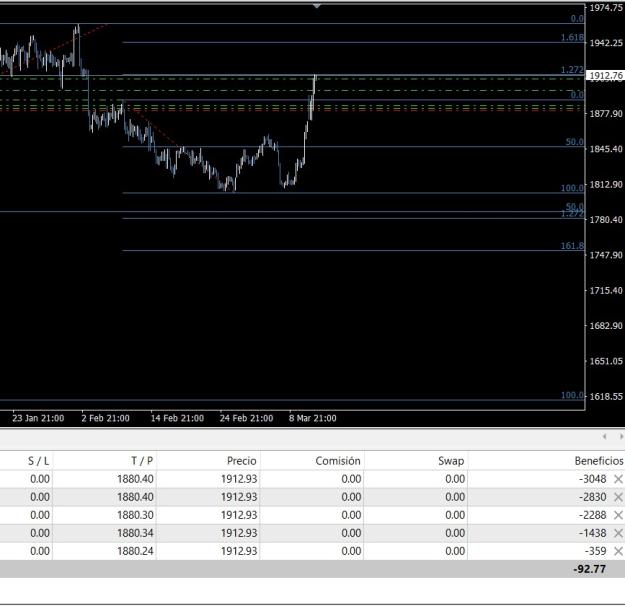Sort by S / L column header
Image resolution: width=625 pixels, height=606 pixels.
pyautogui.click(x=38, y=461)
